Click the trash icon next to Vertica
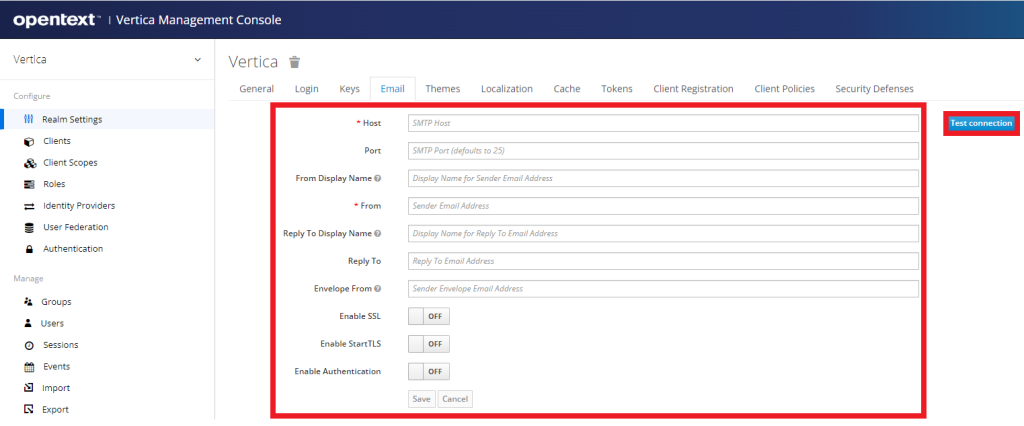The width and height of the screenshot is (1024, 426). pyautogui.click(x=294, y=62)
